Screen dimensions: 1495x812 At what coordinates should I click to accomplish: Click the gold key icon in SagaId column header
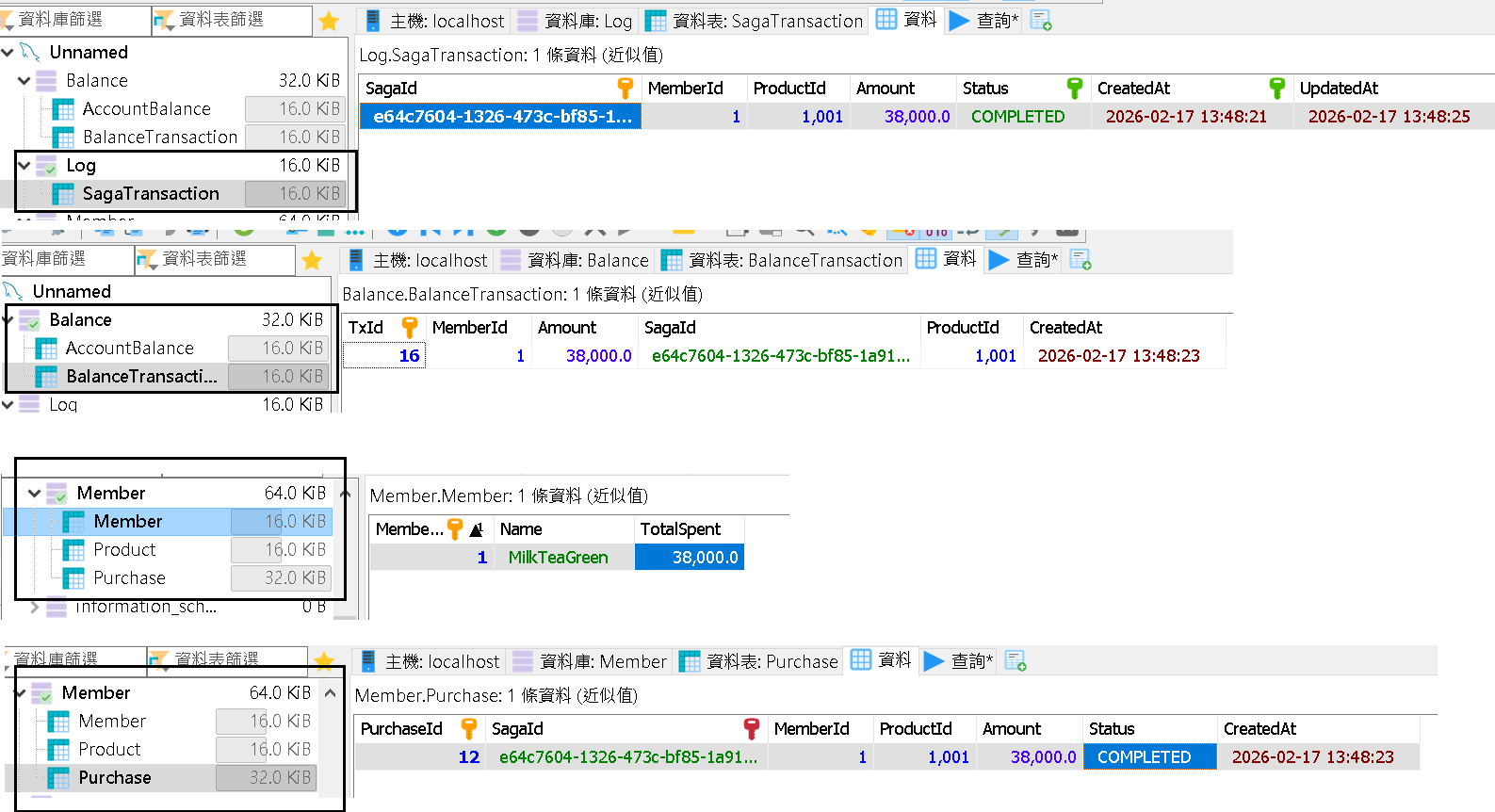point(625,89)
